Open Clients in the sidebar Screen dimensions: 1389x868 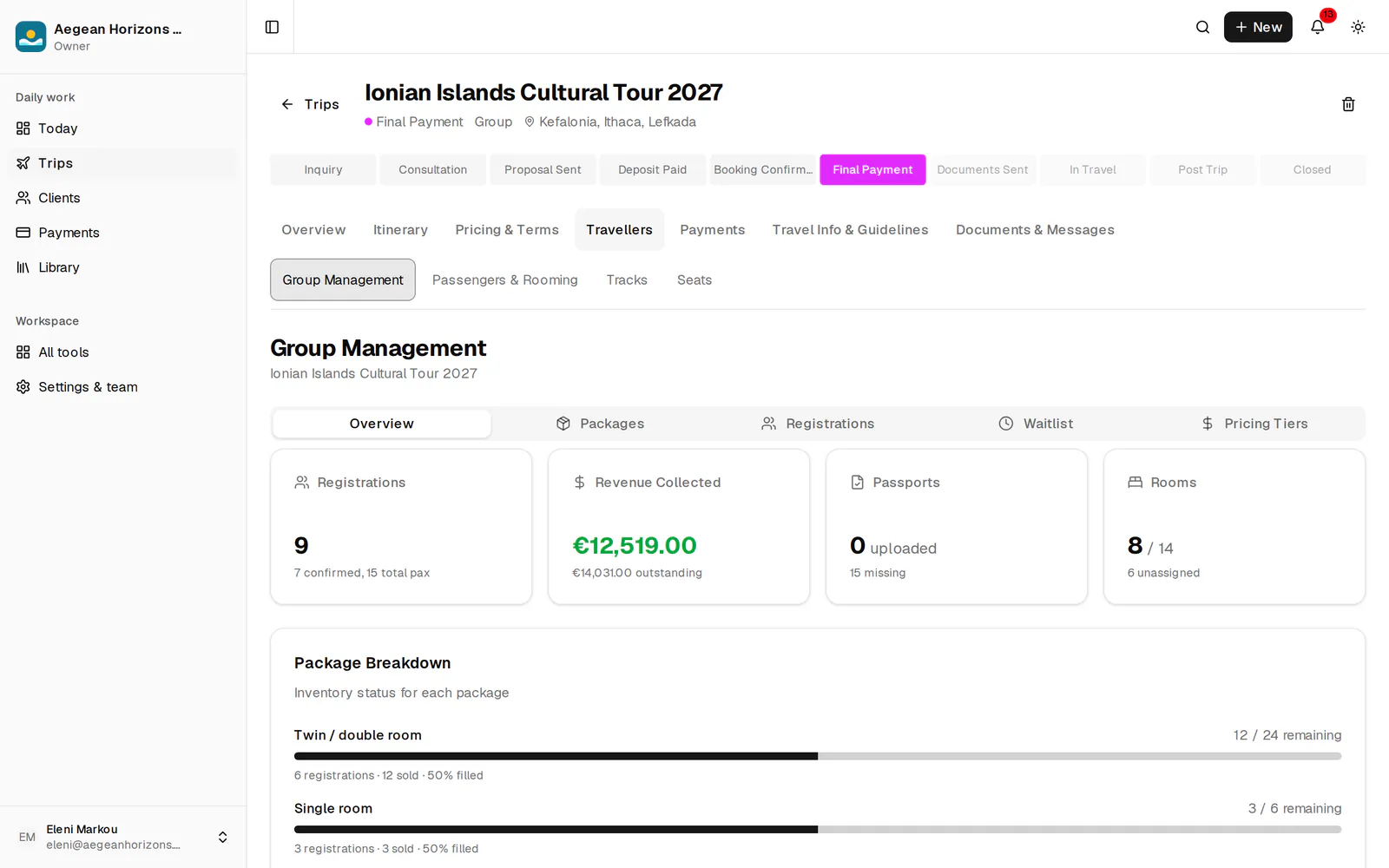click(x=122, y=198)
